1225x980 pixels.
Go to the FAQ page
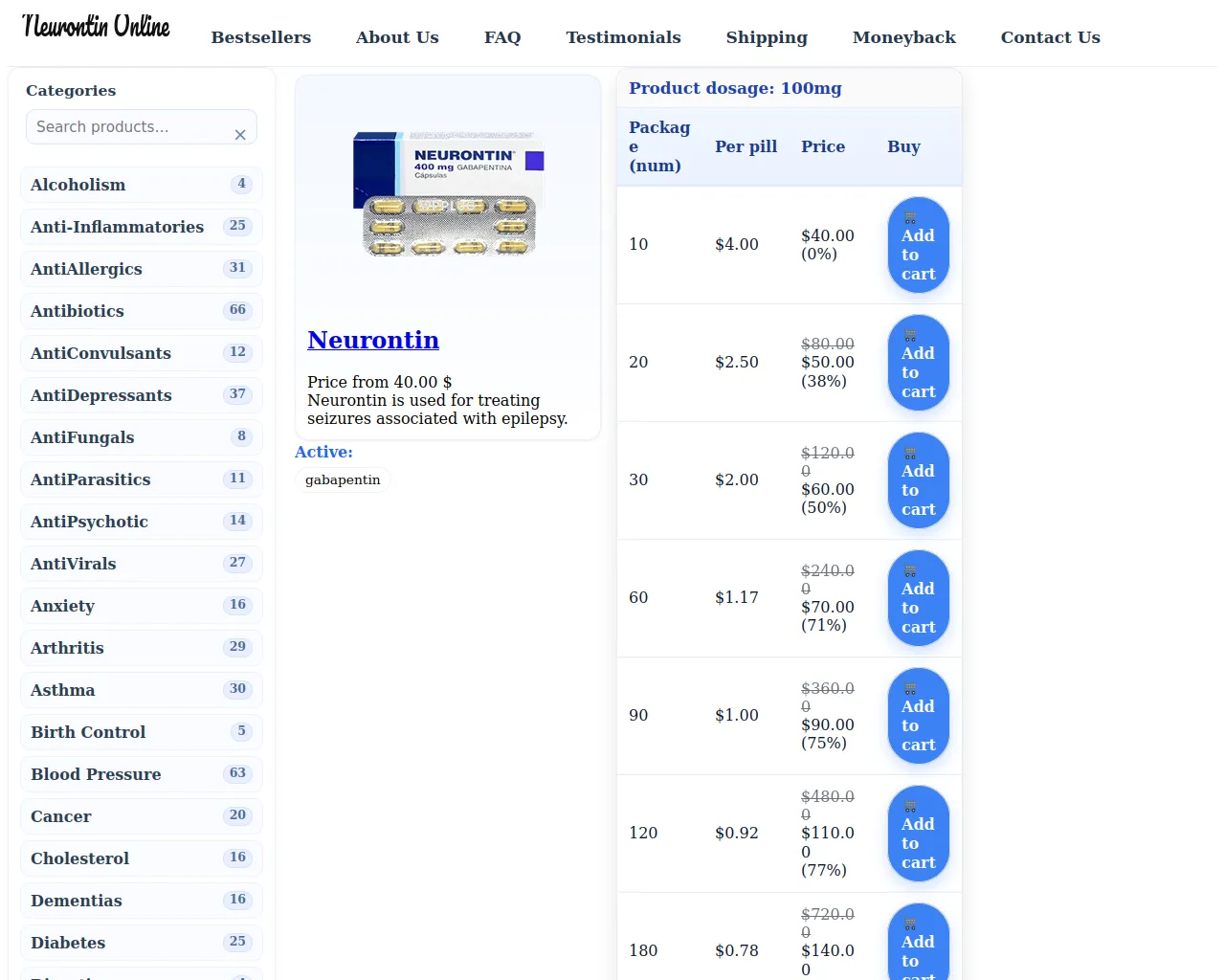click(x=501, y=37)
